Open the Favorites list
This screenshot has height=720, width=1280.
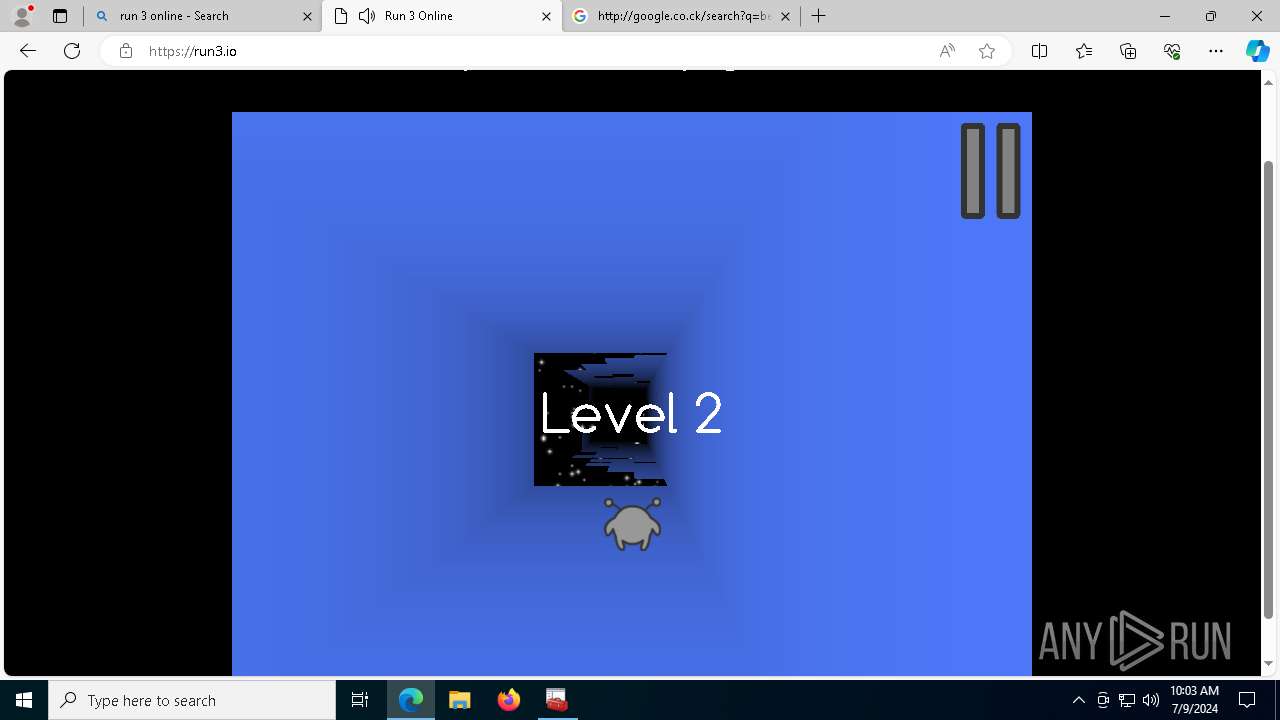tap(1084, 51)
